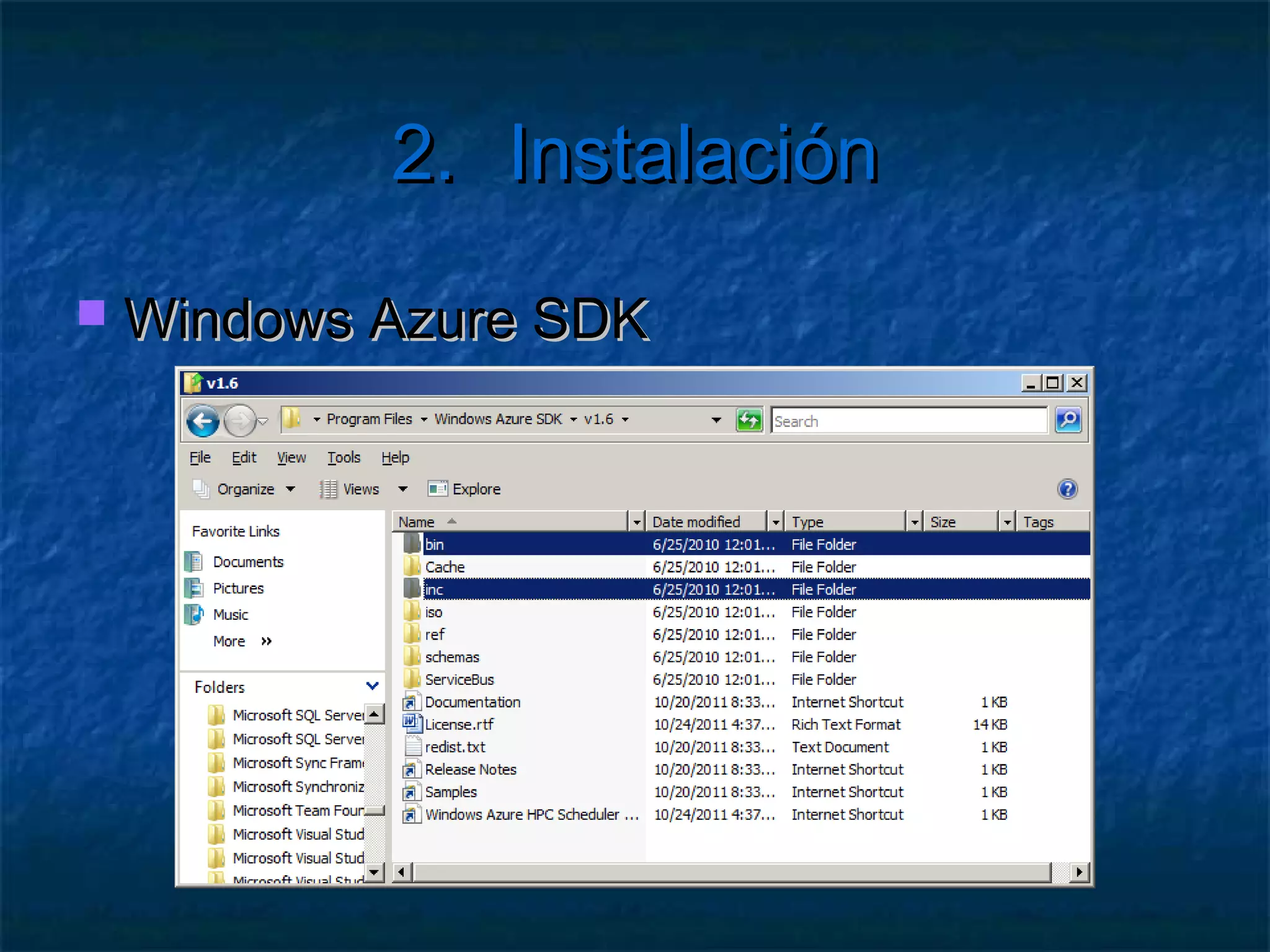Open the View menu

[x=291, y=457]
